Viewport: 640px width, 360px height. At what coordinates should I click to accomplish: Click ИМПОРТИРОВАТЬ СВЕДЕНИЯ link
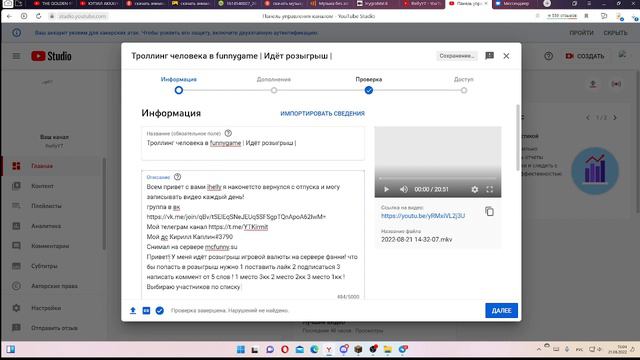pyautogui.click(x=322, y=113)
